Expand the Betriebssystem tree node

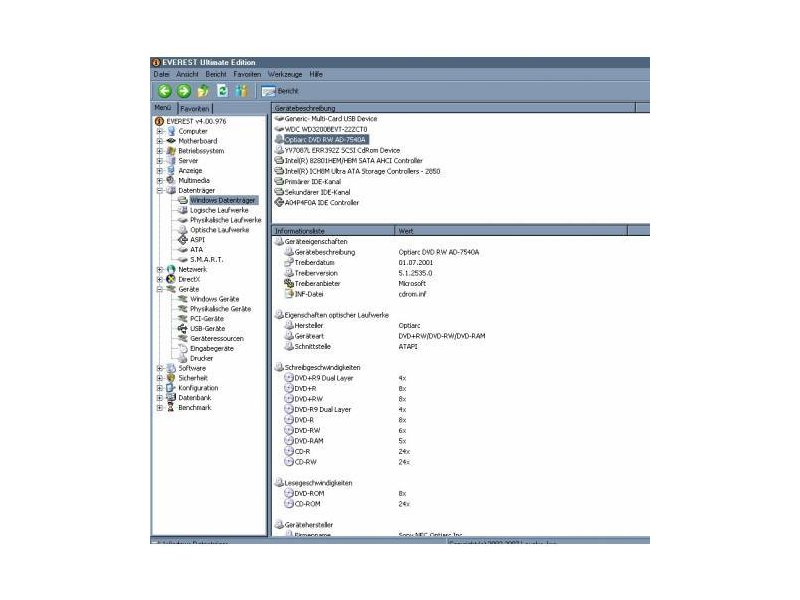coord(160,151)
